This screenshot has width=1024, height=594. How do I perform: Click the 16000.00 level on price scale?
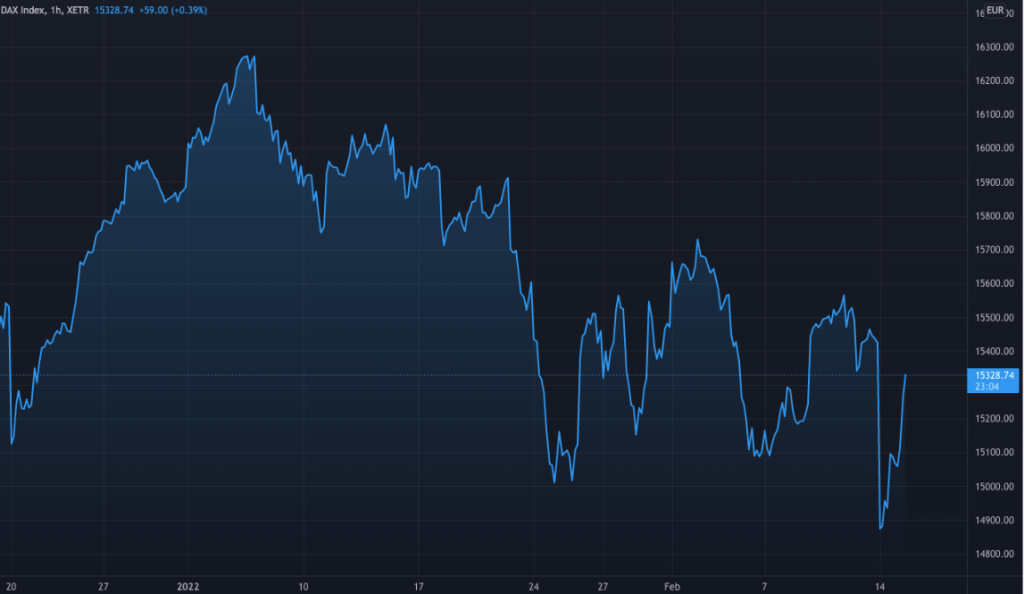pos(995,149)
